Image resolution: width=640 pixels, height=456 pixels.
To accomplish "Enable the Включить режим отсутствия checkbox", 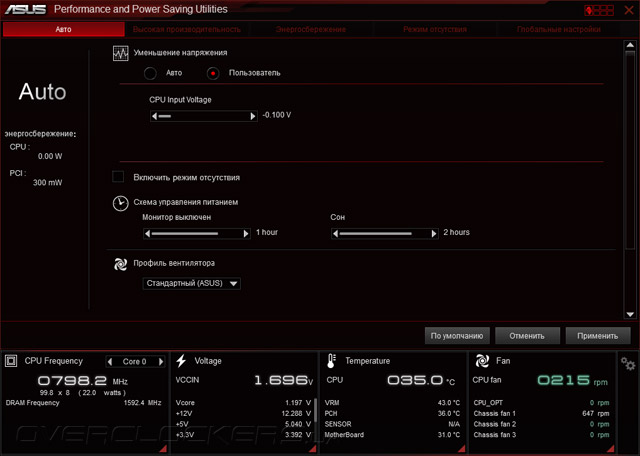I will (x=118, y=177).
